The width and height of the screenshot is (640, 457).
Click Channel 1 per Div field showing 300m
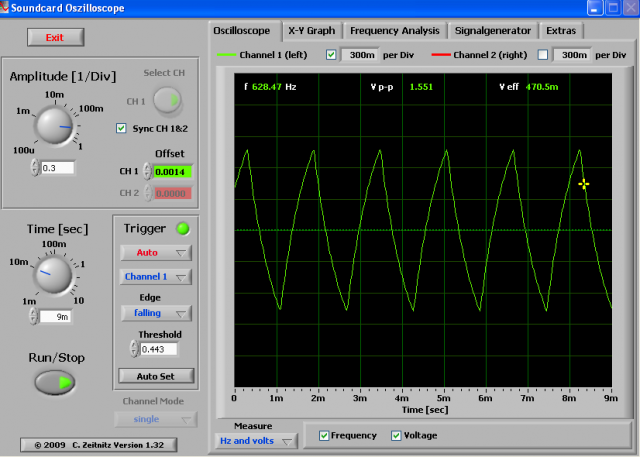pos(360,55)
